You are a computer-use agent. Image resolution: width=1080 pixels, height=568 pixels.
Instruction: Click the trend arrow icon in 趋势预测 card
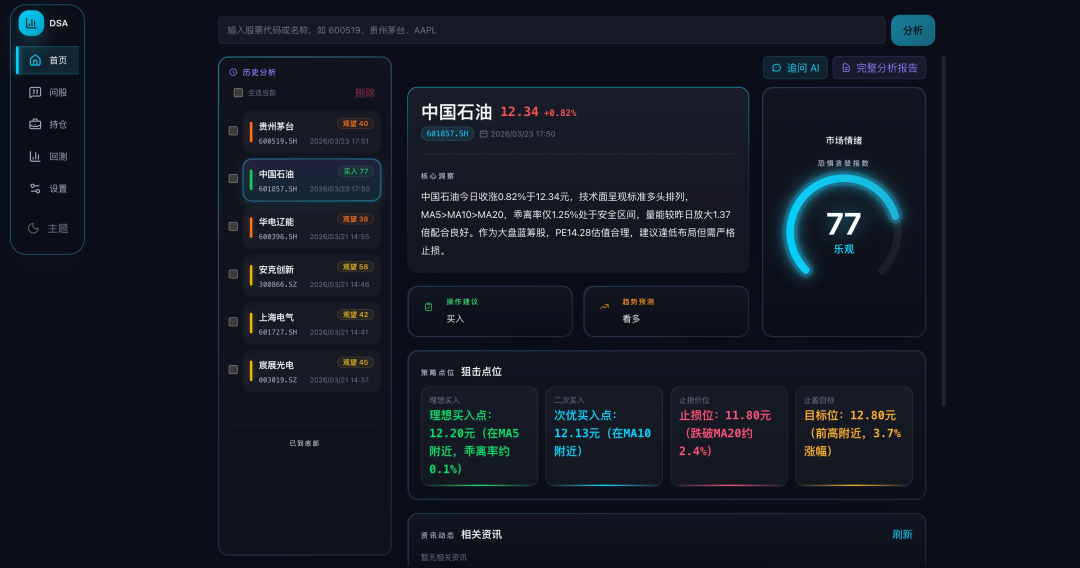pos(605,307)
